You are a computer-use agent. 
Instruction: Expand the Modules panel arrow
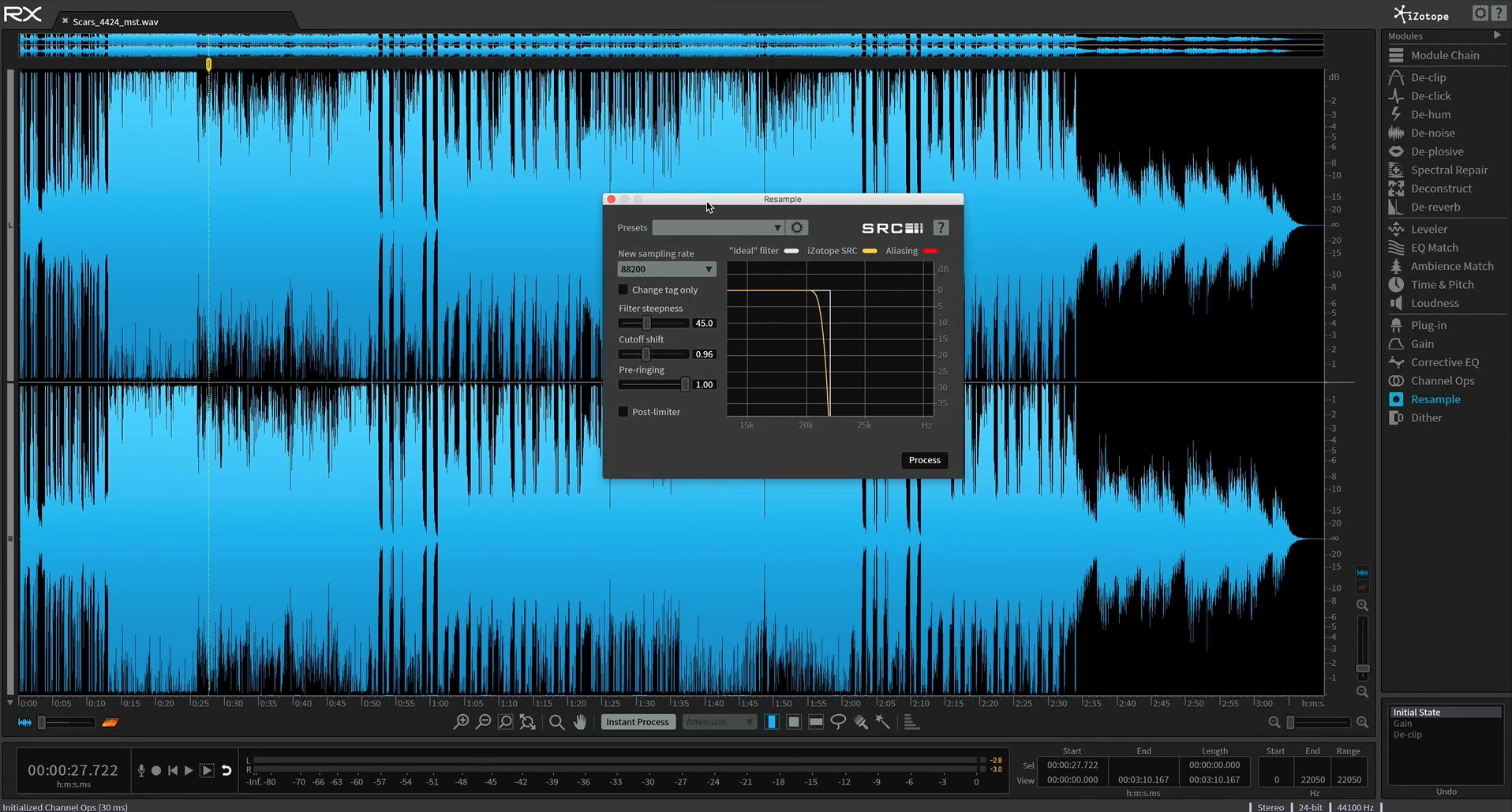[x=1497, y=36]
